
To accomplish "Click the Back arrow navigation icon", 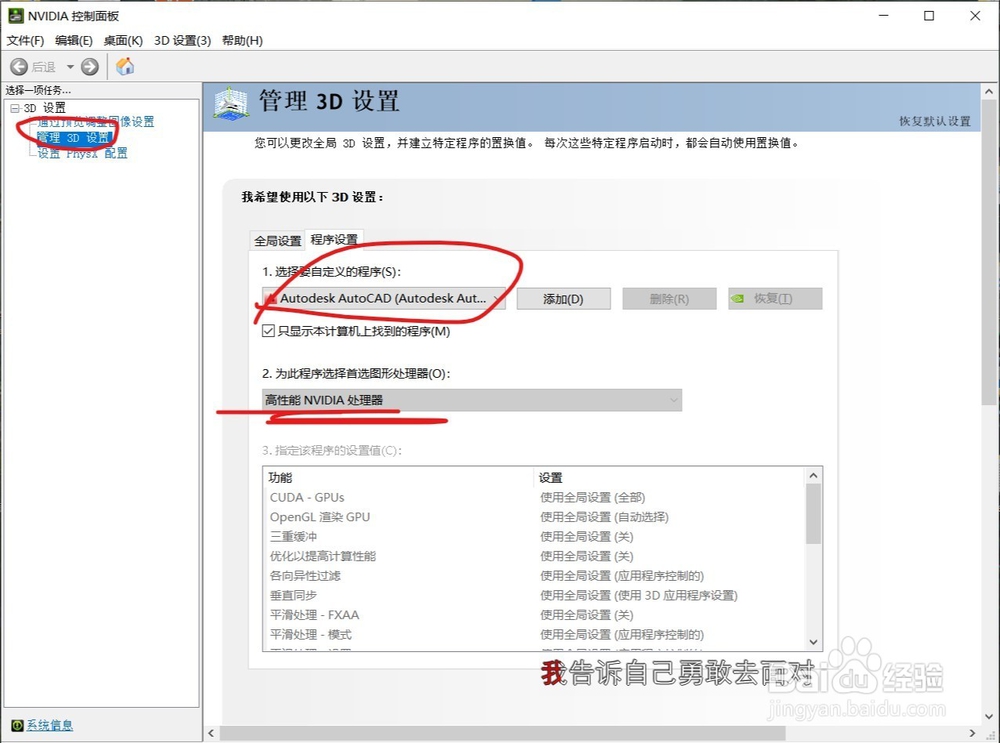I will point(19,66).
